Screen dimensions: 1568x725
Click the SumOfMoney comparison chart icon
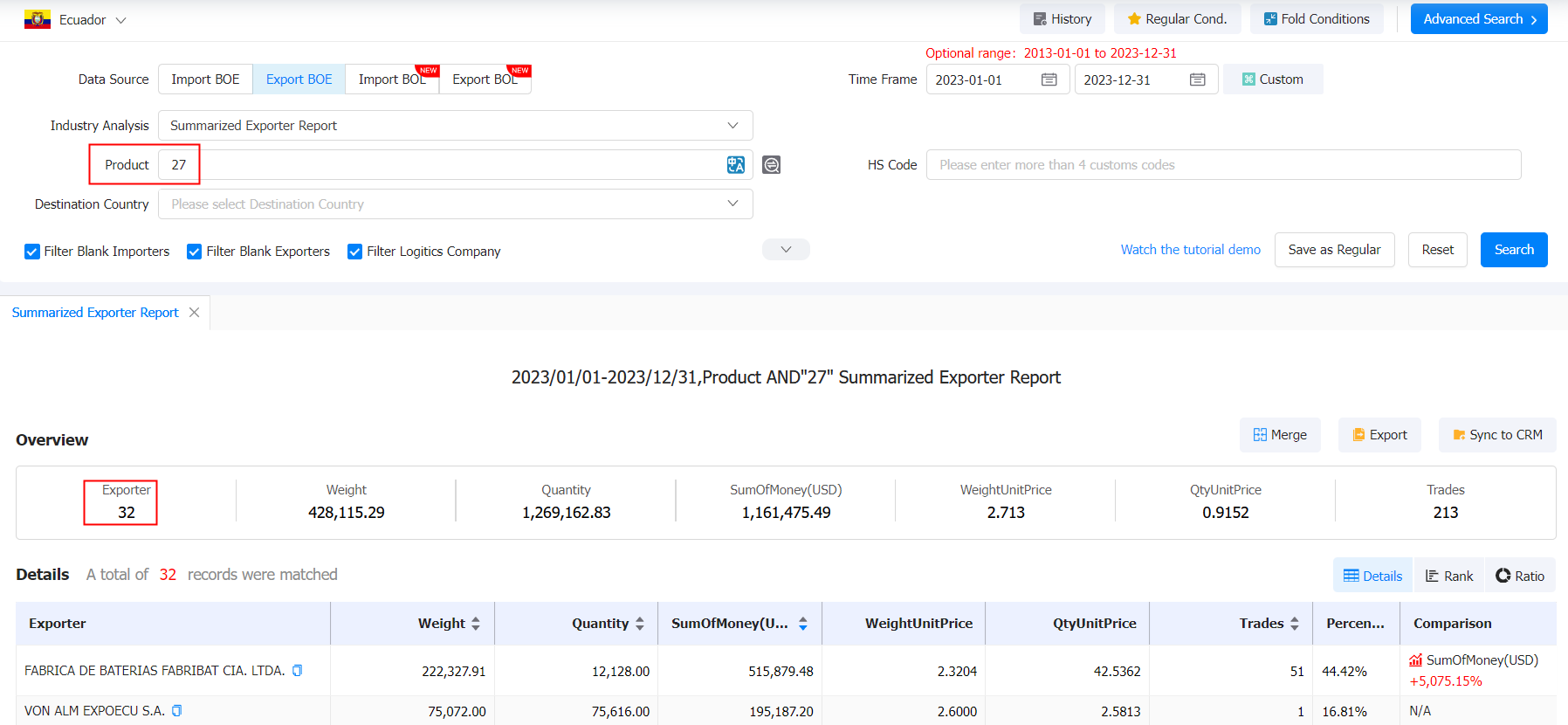pyautogui.click(x=1416, y=660)
